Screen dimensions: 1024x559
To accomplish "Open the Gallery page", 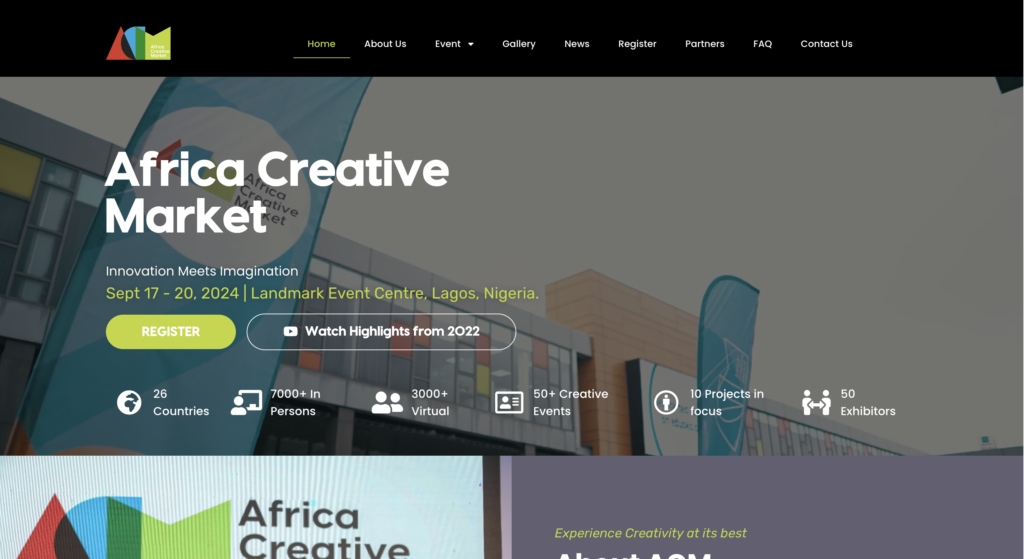I will 519,44.
